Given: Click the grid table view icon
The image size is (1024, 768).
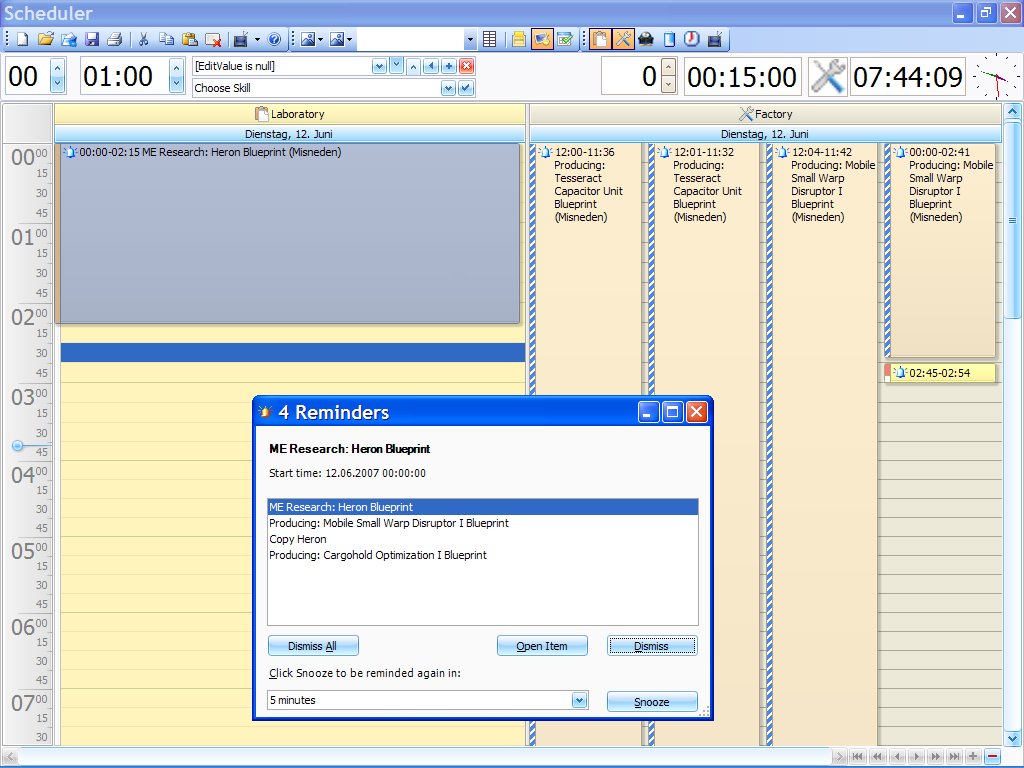Looking at the screenshot, I should (x=490, y=40).
